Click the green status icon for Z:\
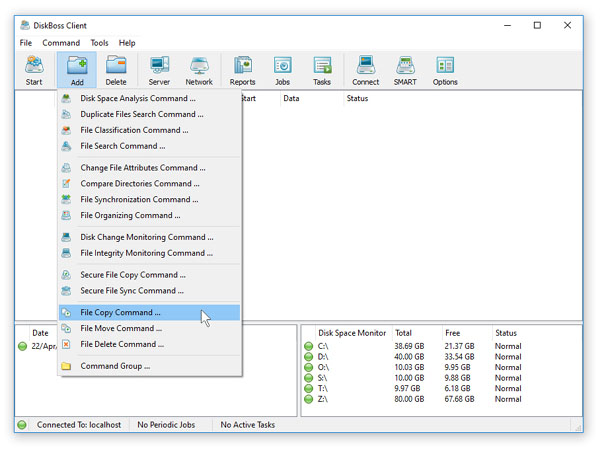Screen dimensions: 600x450 [308, 399]
